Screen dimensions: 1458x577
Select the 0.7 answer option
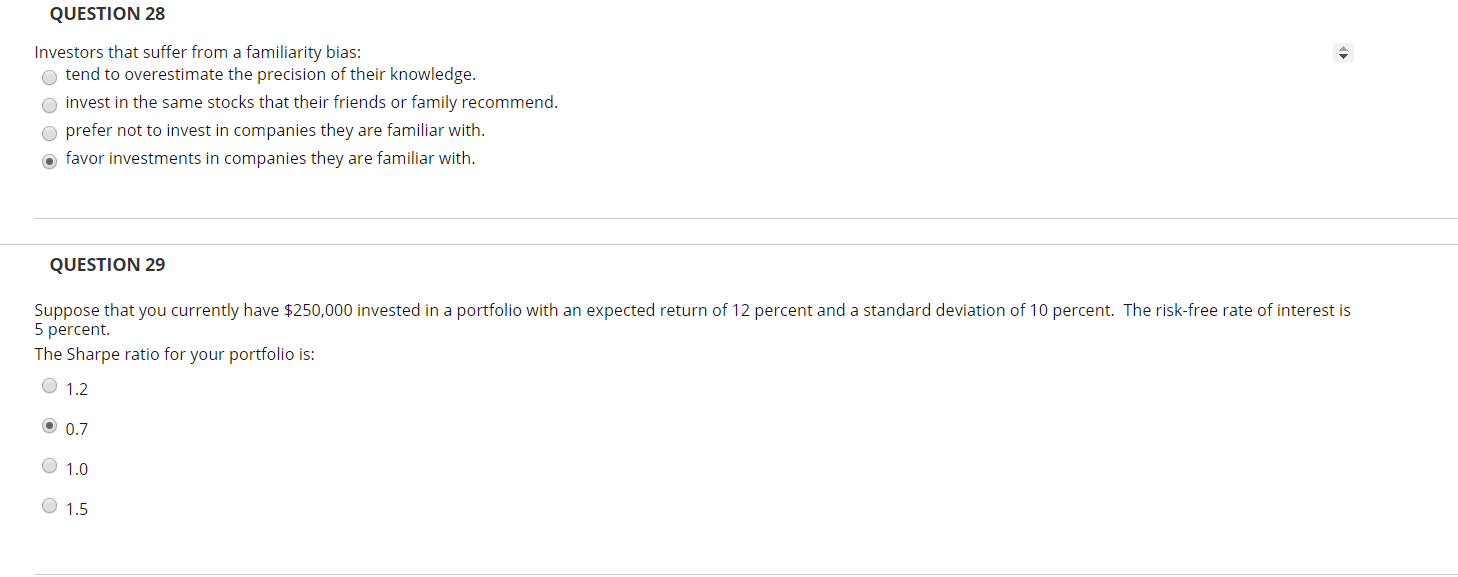[x=49, y=425]
